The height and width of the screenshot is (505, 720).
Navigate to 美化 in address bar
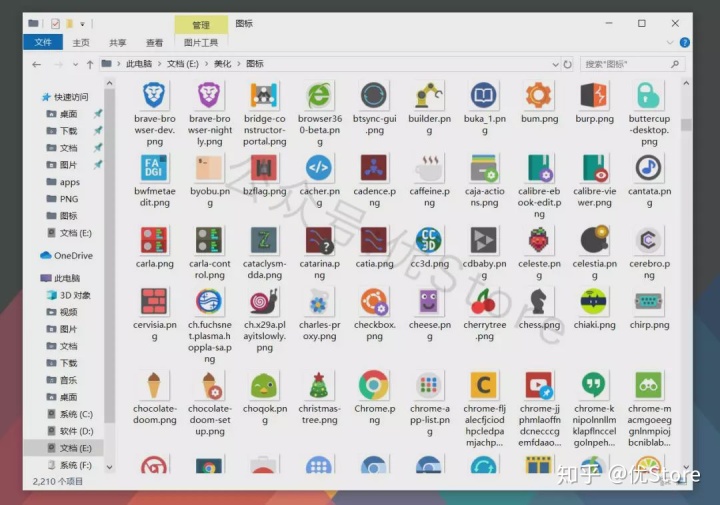pos(223,64)
